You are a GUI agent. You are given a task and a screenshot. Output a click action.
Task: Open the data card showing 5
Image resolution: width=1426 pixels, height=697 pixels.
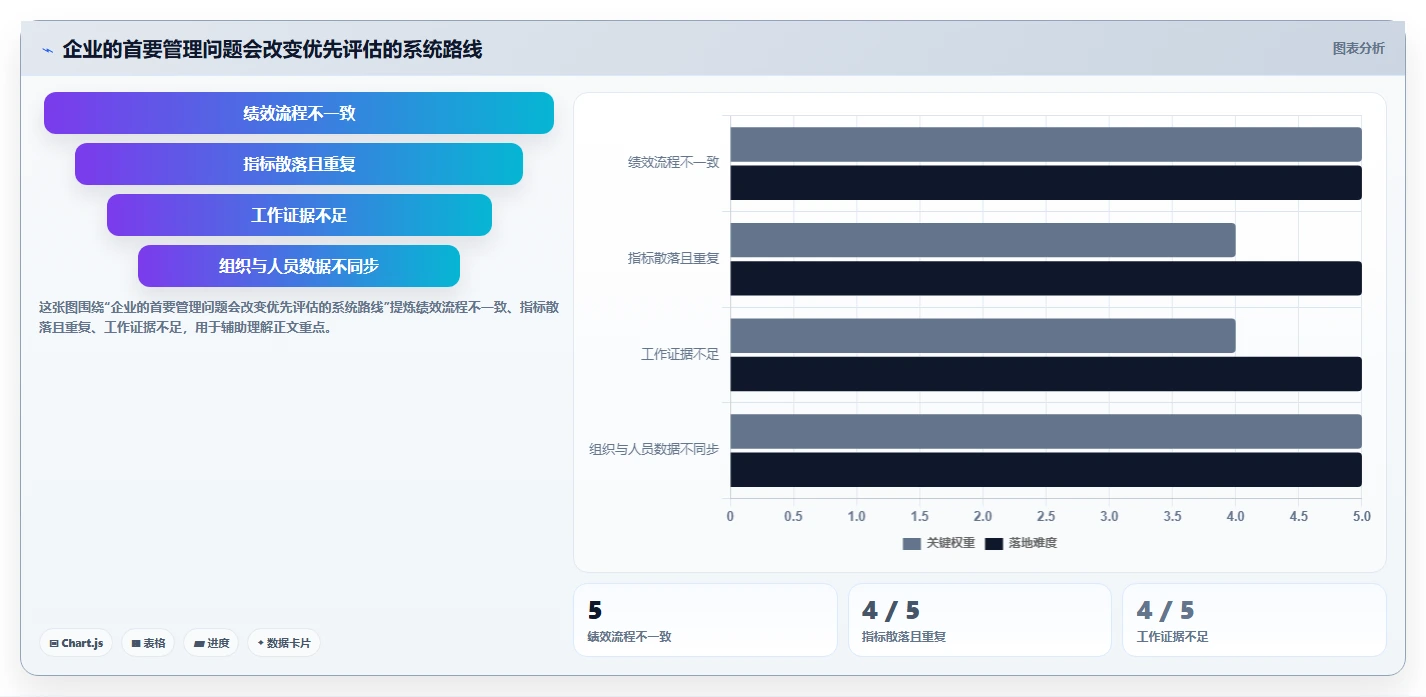point(705,620)
